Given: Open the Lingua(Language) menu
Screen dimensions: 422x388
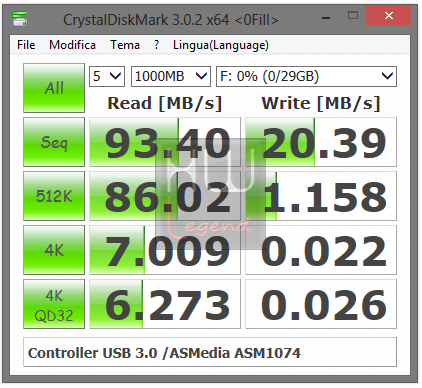Looking at the screenshot, I should [221, 45].
